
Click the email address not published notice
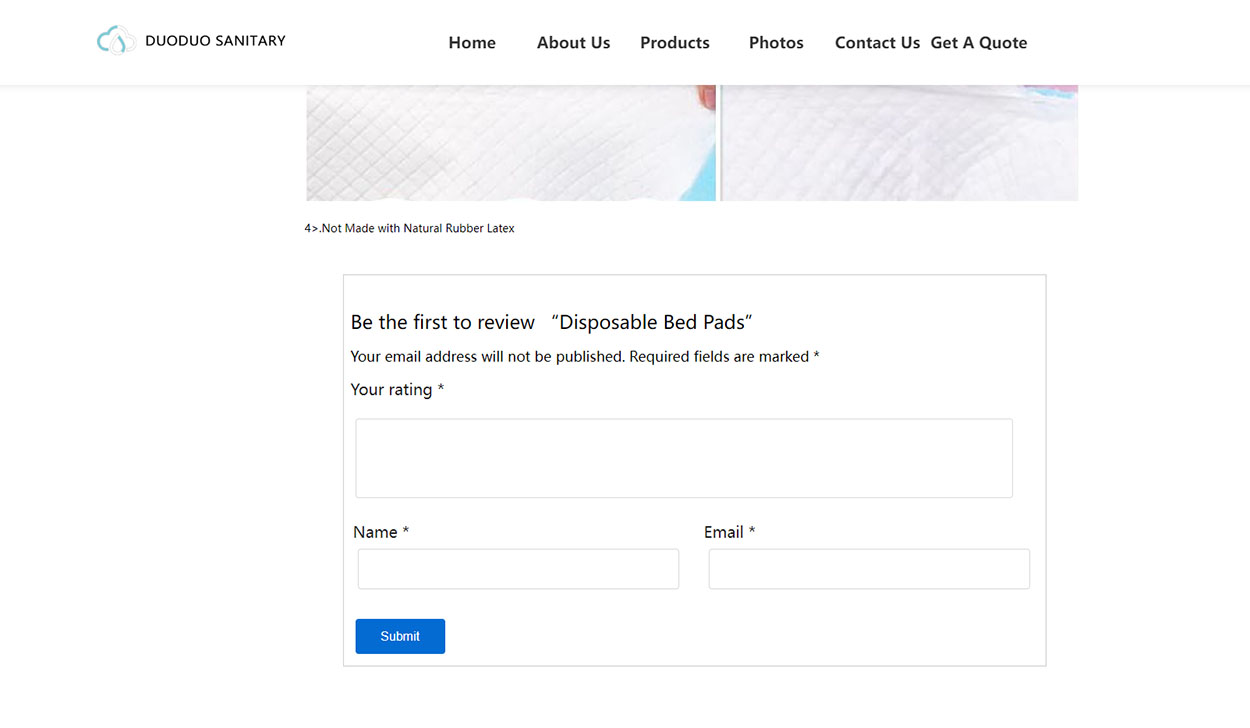[x=585, y=357]
